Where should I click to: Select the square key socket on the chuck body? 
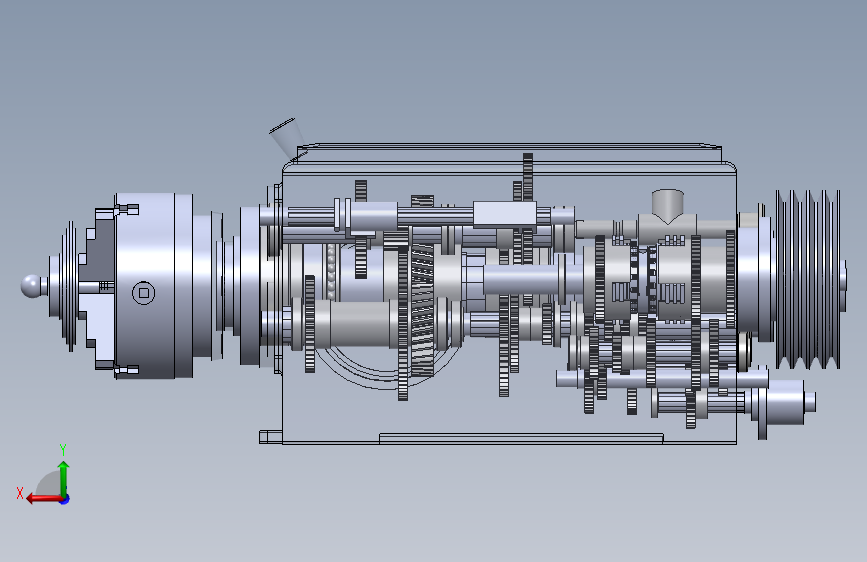pos(144,293)
